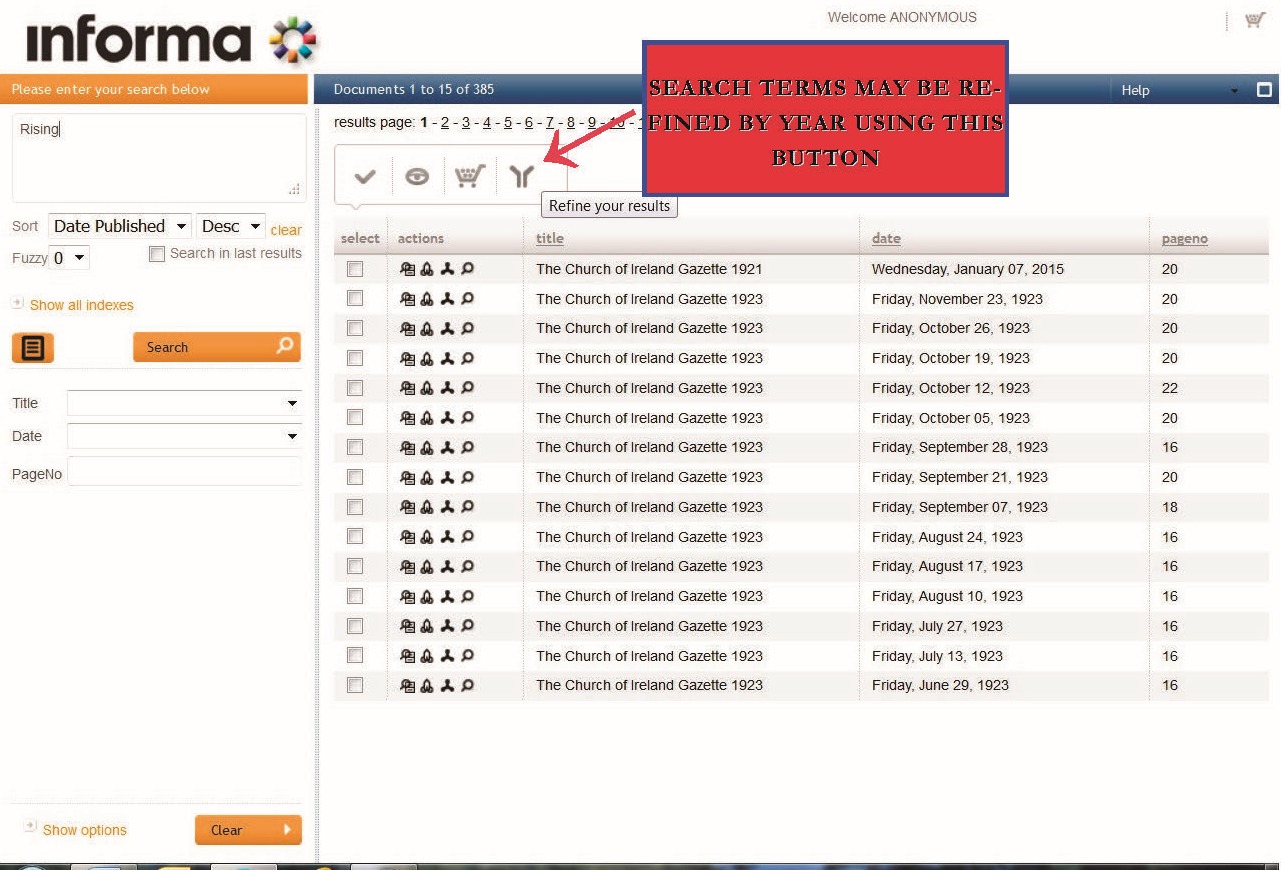Open document icon for September 07, 1923 row
The width and height of the screenshot is (1281, 870).
pyautogui.click(x=407, y=507)
